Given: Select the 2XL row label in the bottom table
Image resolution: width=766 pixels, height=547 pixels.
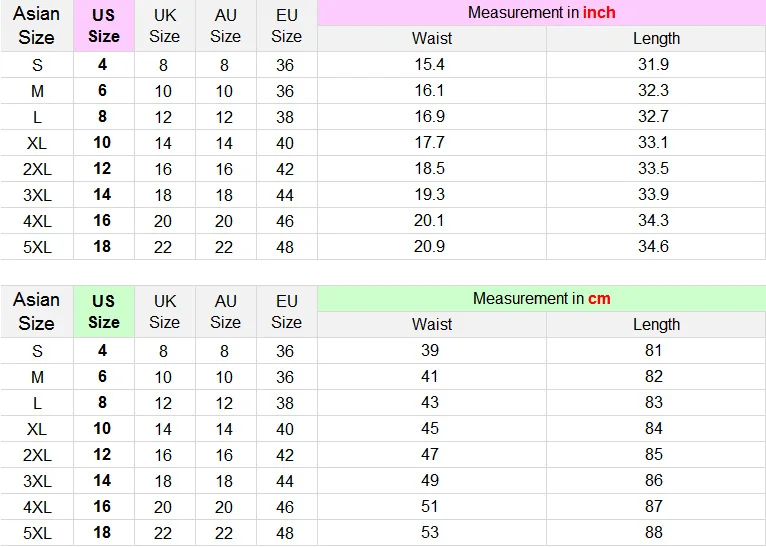Looking at the screenshot, I should (x=37, y=455).
